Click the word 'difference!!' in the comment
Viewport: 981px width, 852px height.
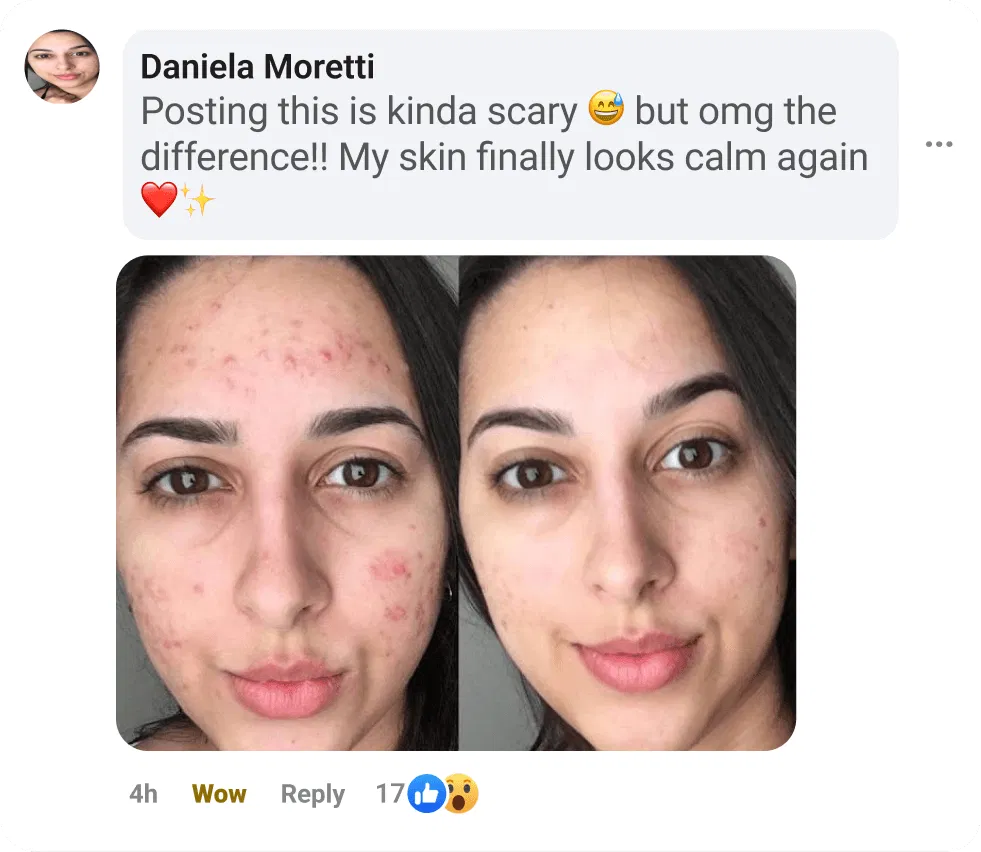coord(234,157)
